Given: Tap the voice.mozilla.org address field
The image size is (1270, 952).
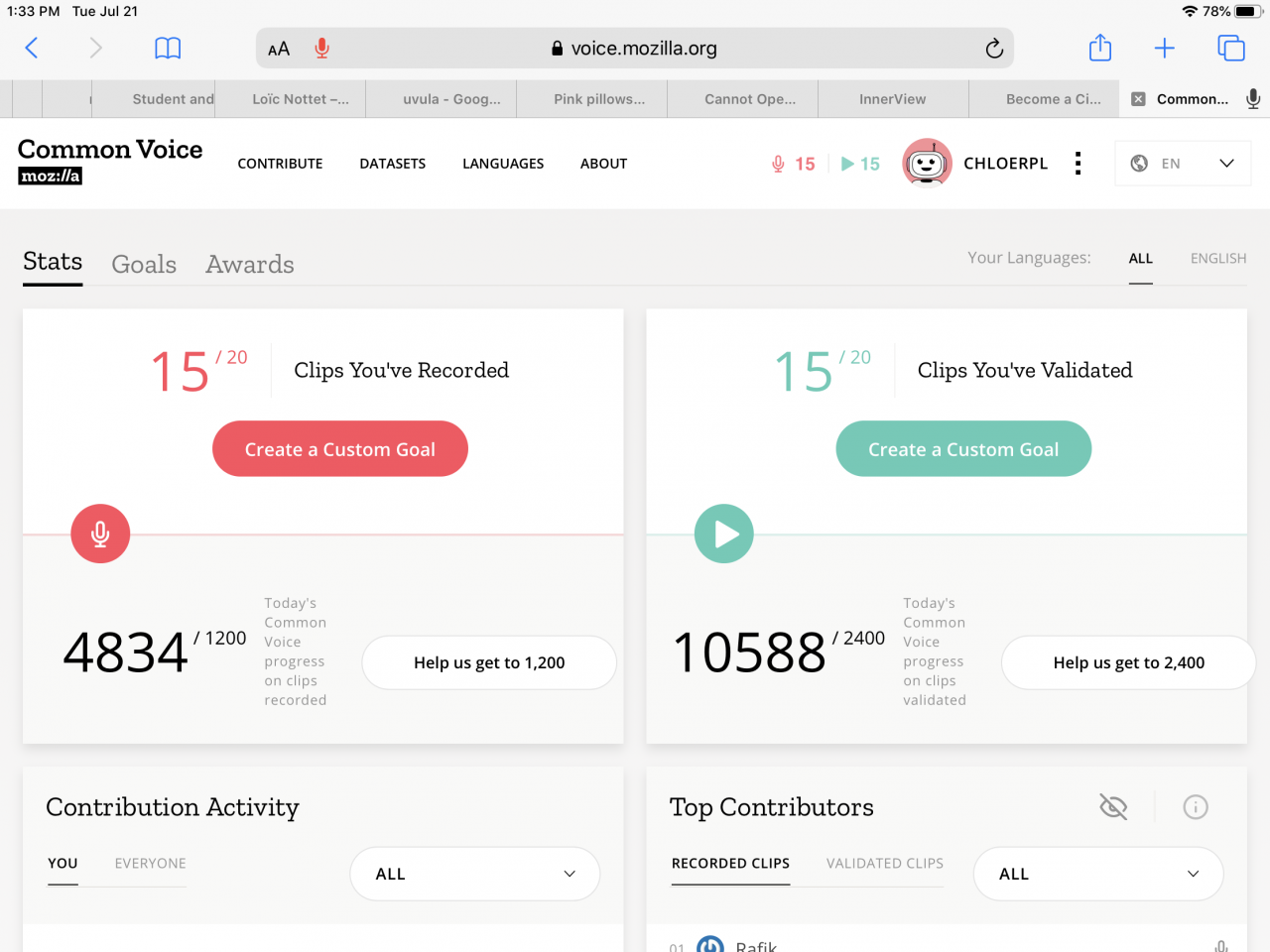Looking at the screenshot, I should [635, 49].
